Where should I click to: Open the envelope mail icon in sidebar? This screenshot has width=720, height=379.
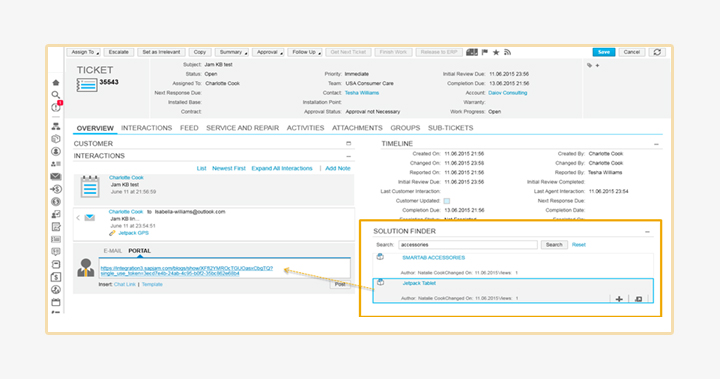(56, 176)
